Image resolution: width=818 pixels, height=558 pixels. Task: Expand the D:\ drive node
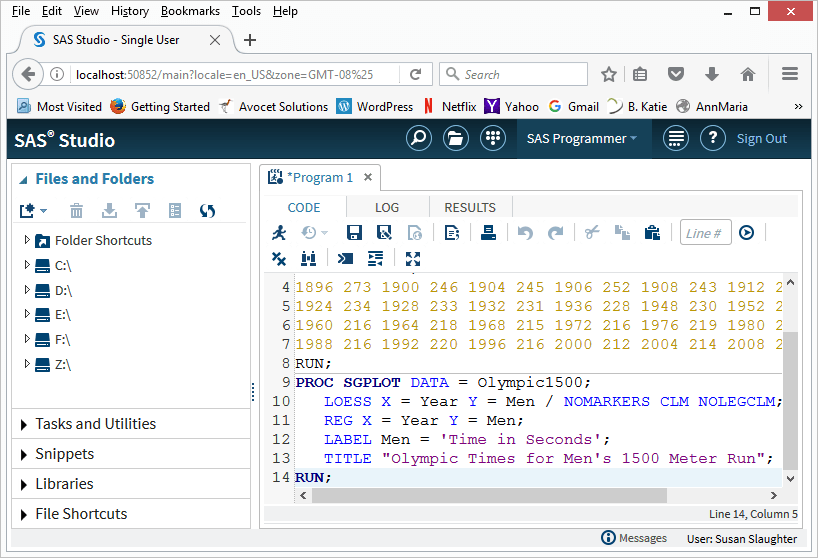27,289
